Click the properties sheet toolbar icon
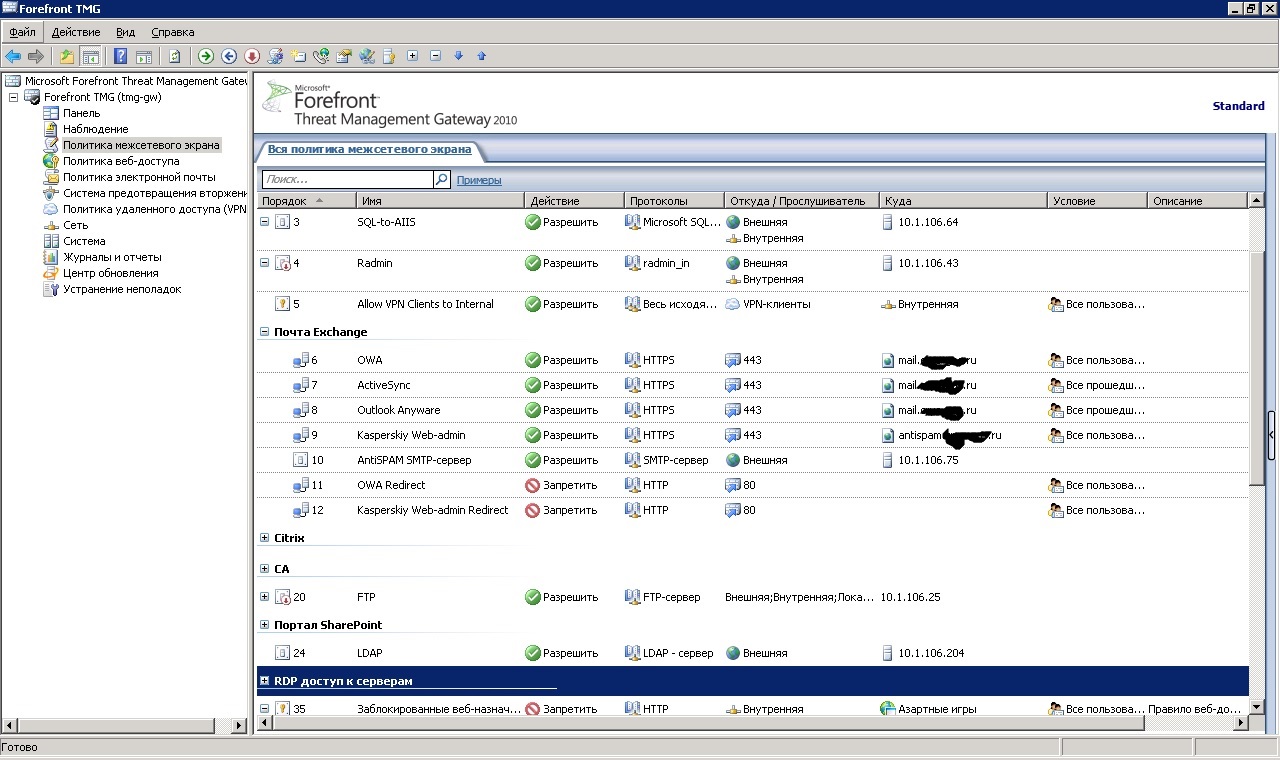The image size is (1280, 760). [x=344, y=56]
